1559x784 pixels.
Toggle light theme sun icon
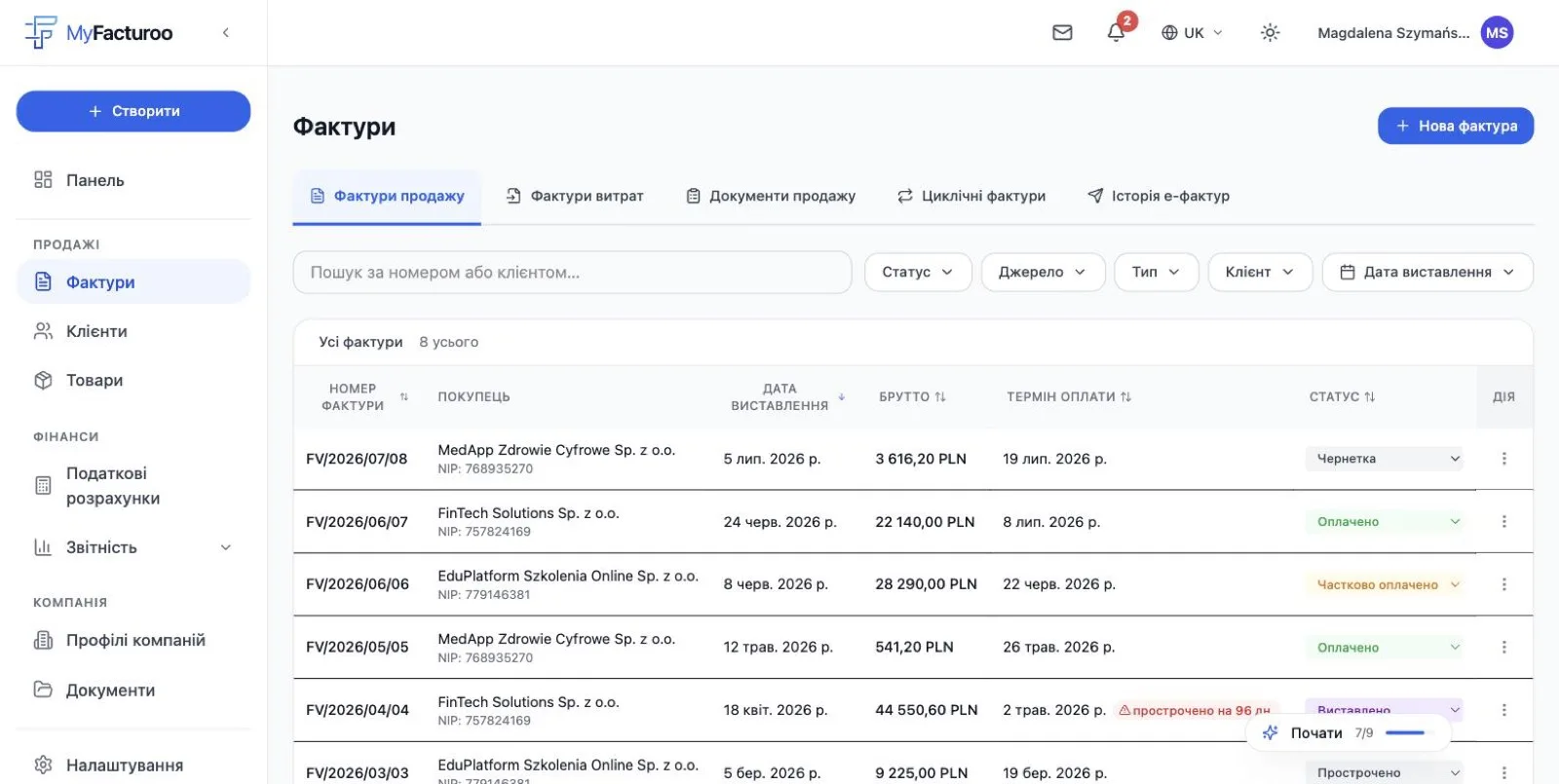tap(1270, 33)
